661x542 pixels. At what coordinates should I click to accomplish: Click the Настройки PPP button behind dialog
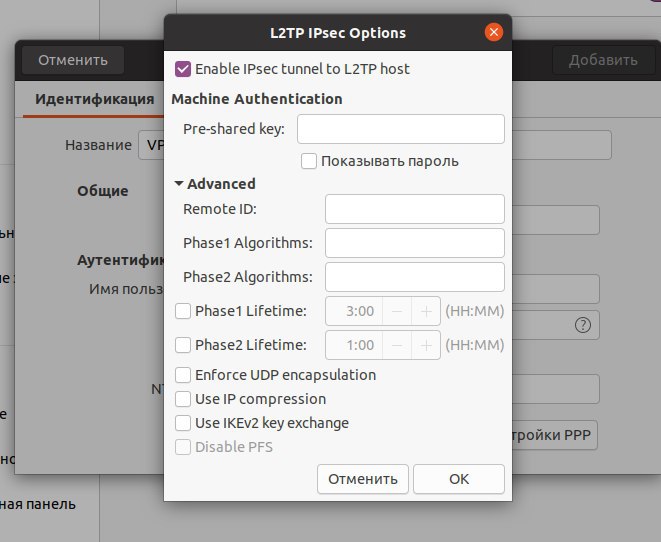pyautogui.click(x=554, y=435)
